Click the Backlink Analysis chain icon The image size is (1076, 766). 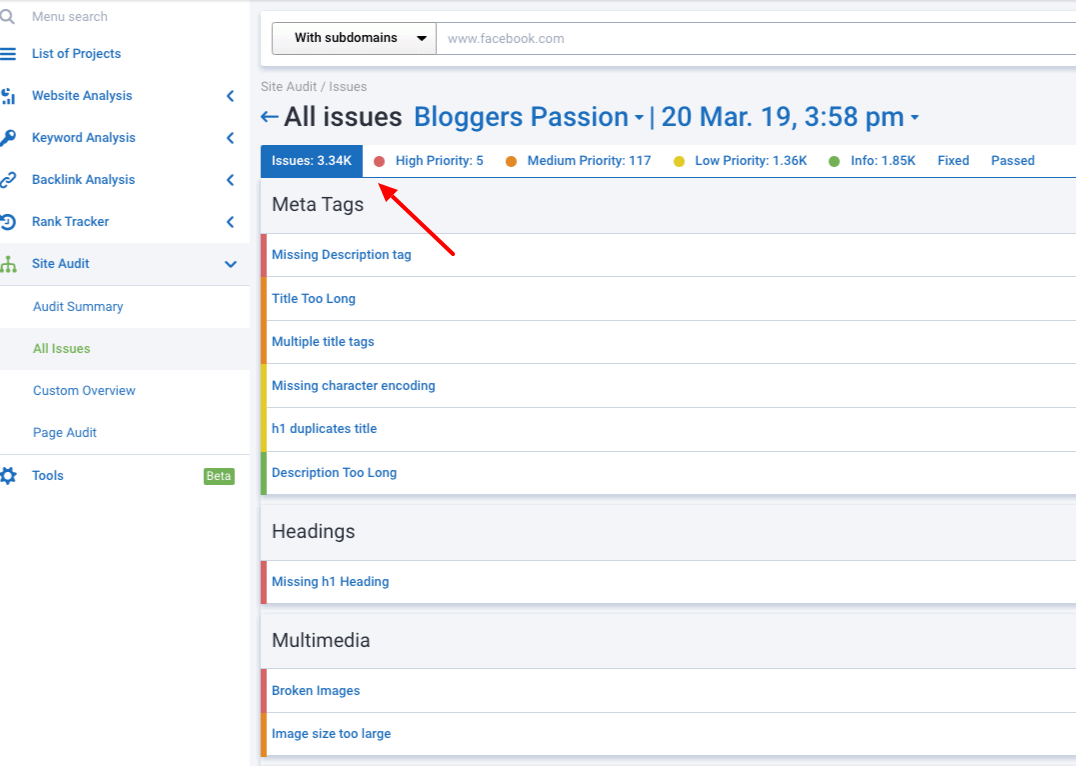(x=8, y=180)
